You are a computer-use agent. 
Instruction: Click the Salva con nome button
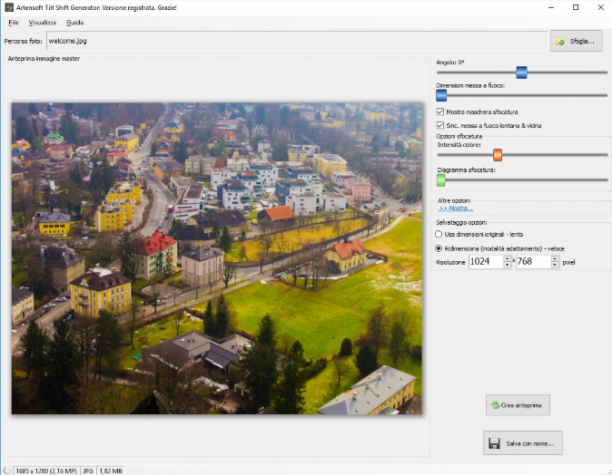point(523,443)
